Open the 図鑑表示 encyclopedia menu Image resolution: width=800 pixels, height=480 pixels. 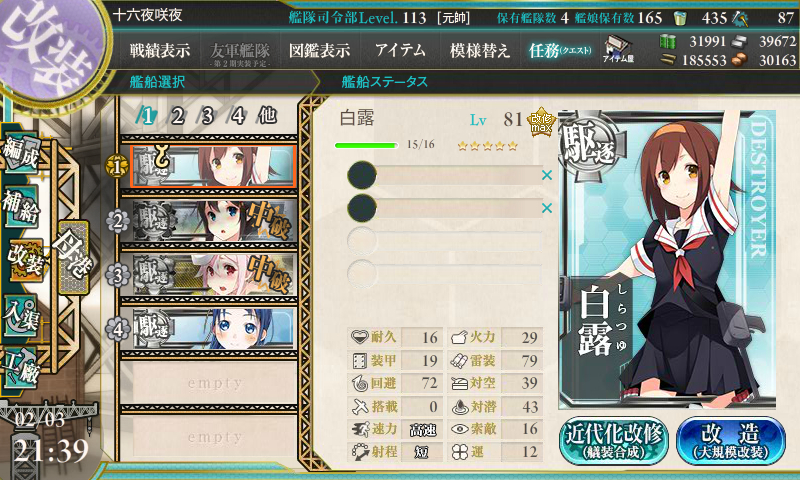[319, 50]
